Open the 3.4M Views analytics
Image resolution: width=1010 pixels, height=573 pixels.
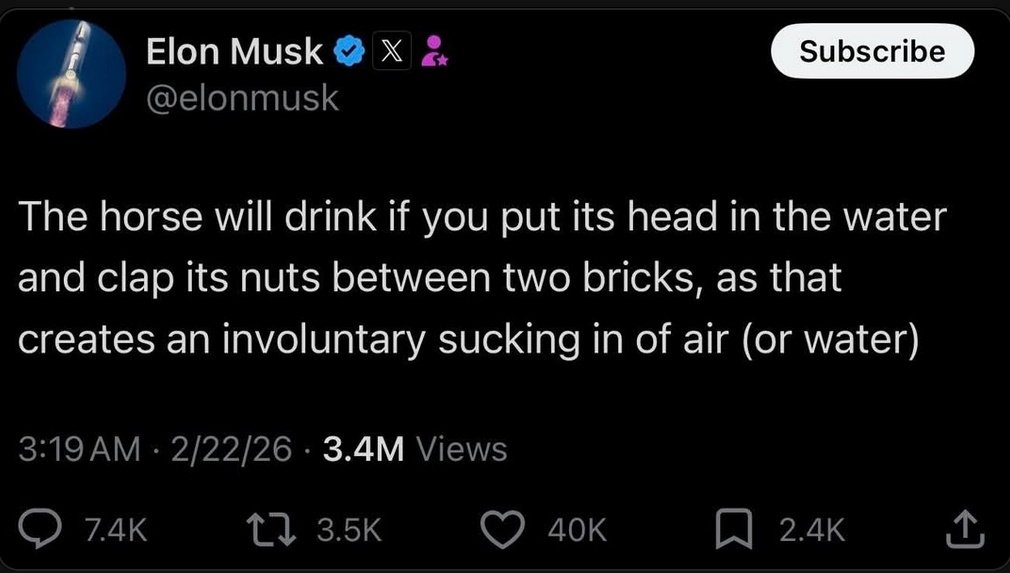coord(412,449)
